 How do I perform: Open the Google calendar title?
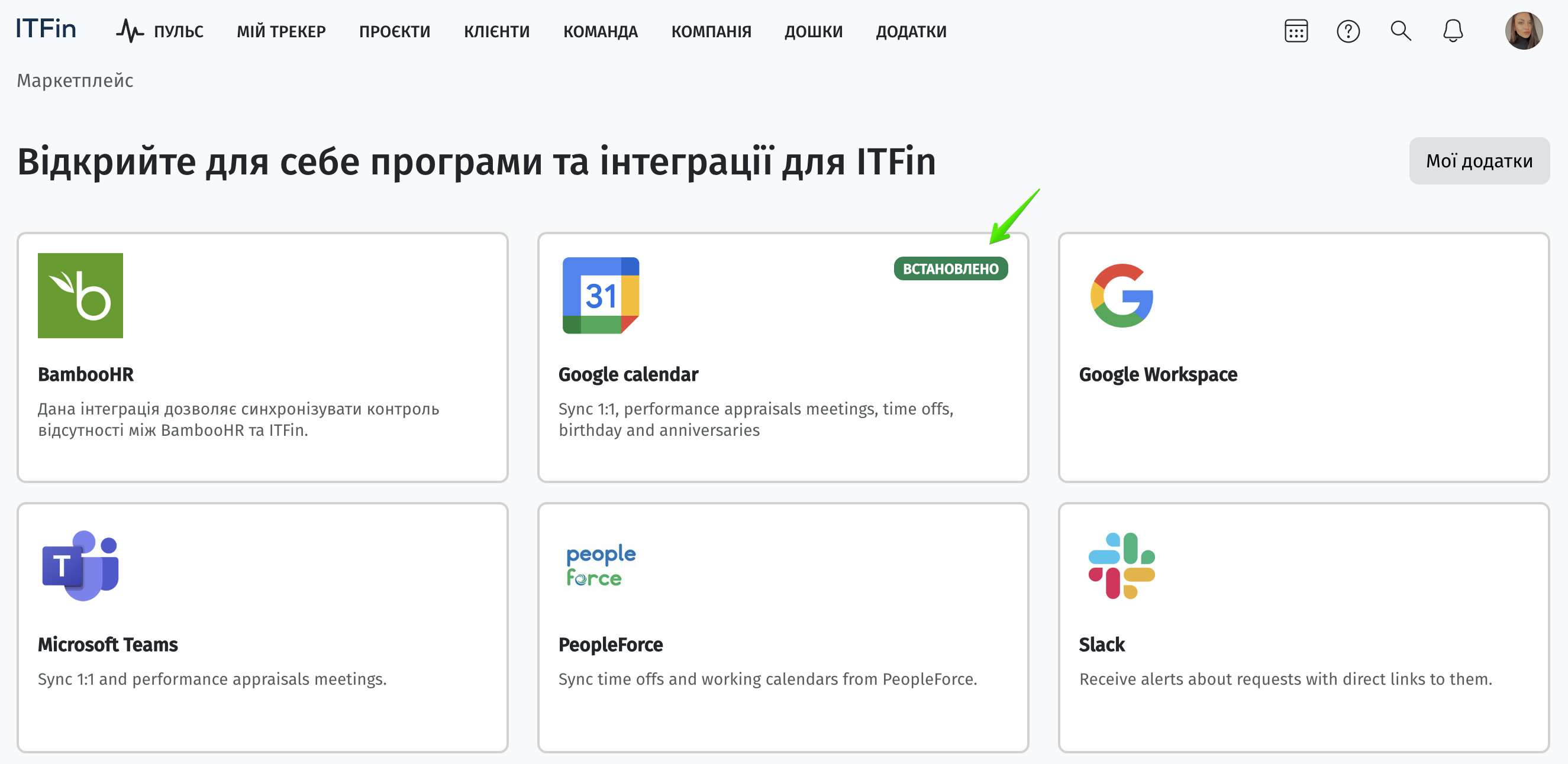click(628, 374)
